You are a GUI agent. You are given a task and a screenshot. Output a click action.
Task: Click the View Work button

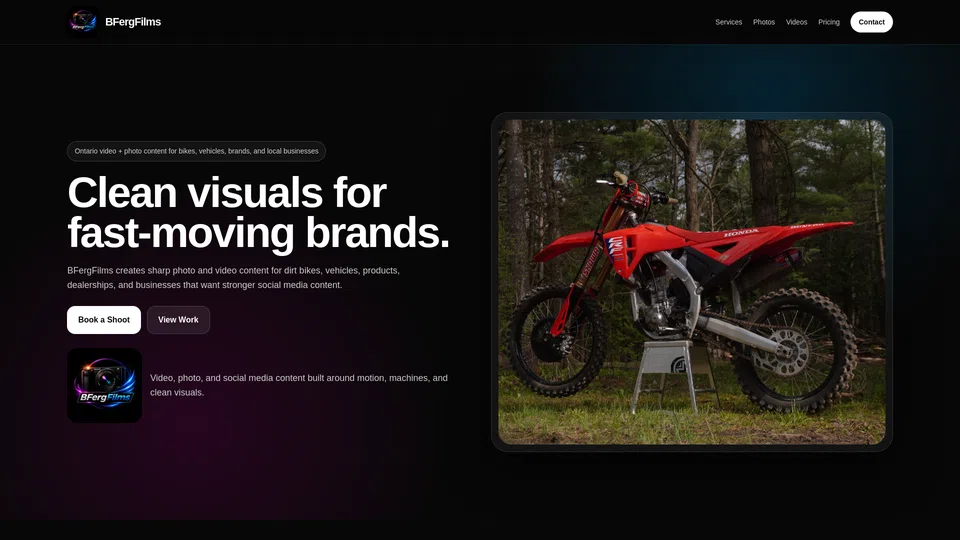coord(178,320)
